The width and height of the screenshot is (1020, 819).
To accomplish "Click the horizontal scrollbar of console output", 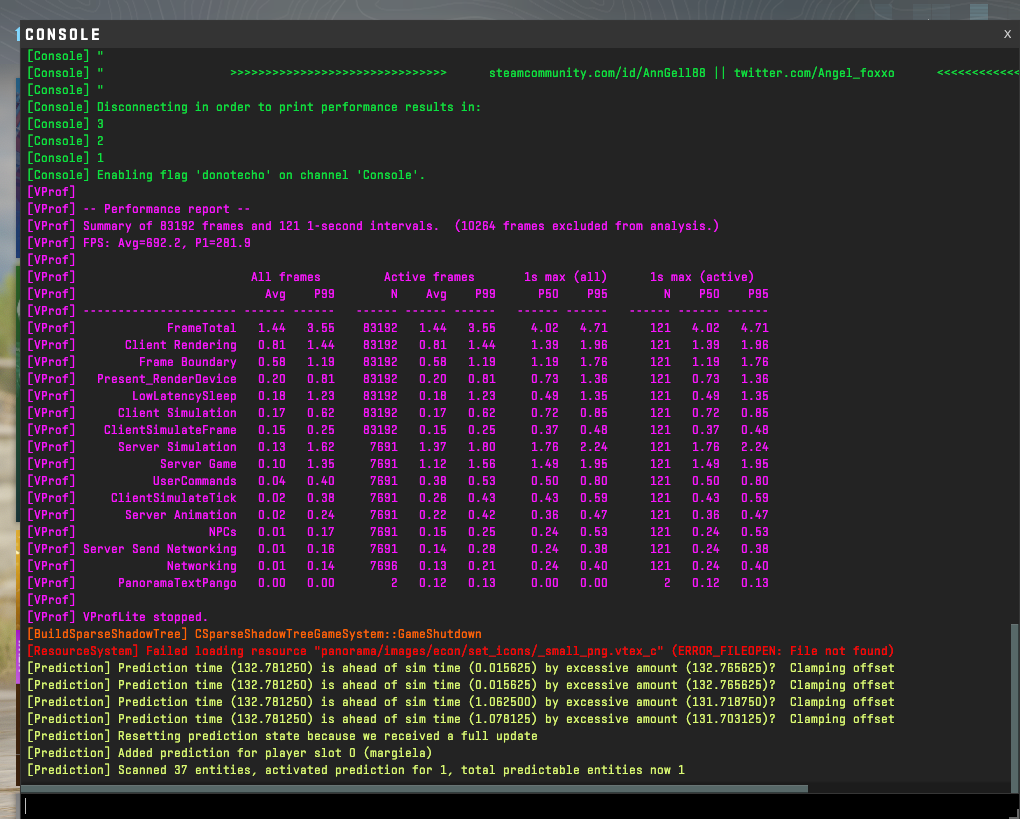I will (414, 788).
